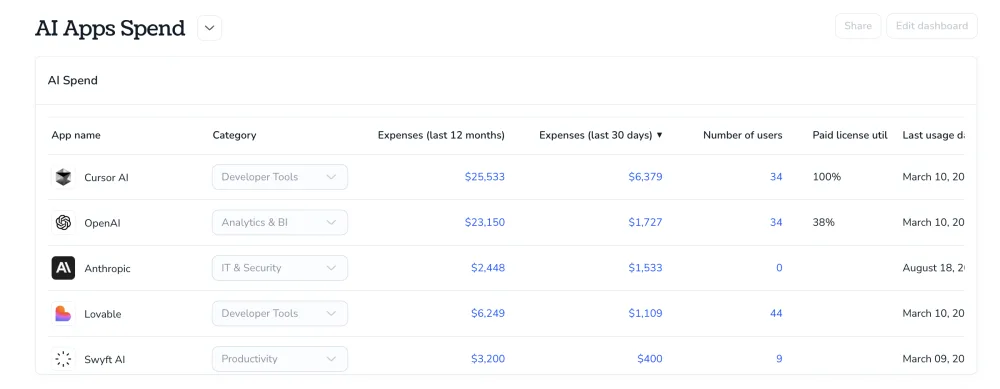Screen dimensions: 1000x389
Task: Open Cursor AI's Developer Tools category dropdown
Action: [x=280, y=177]
